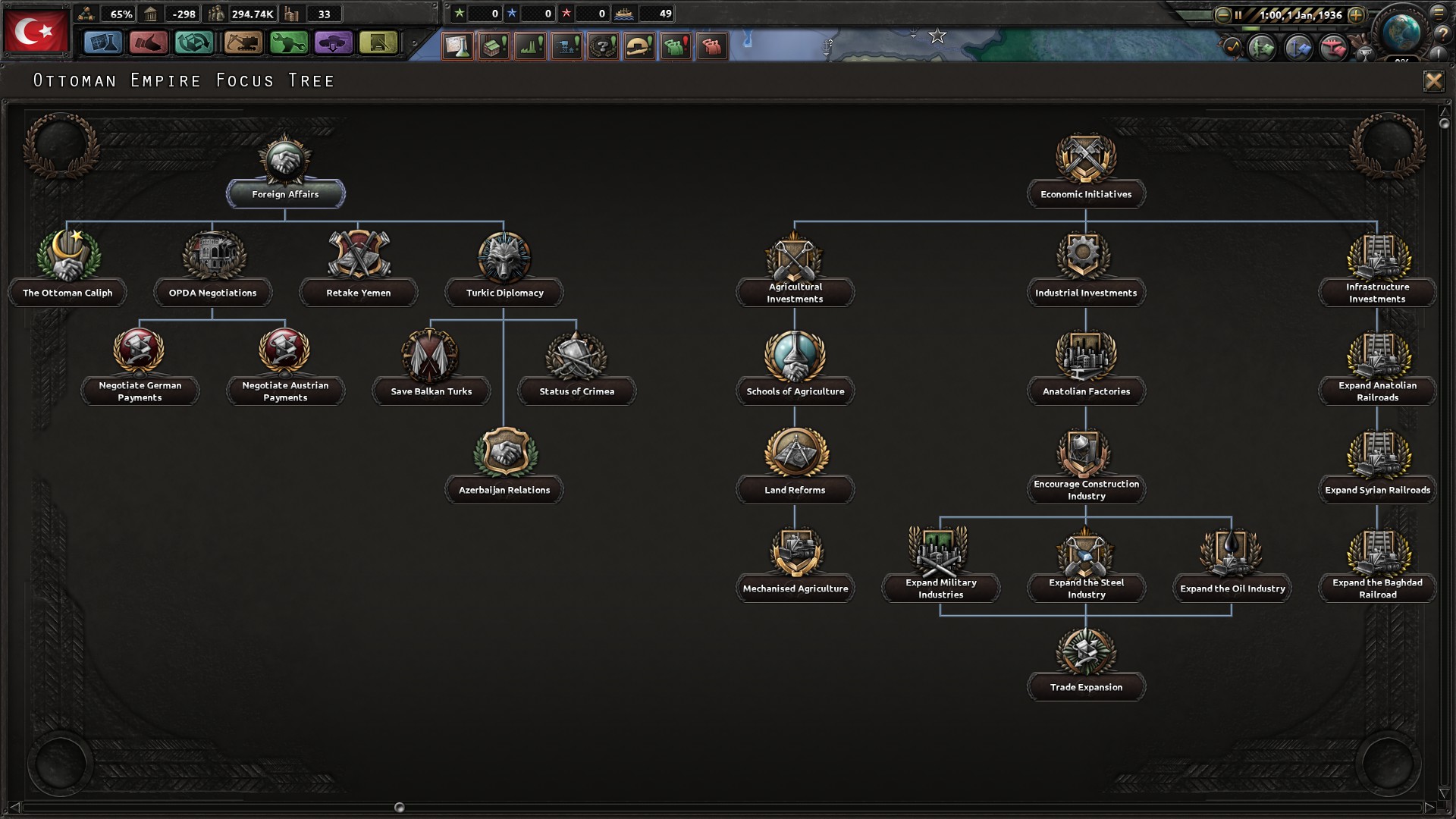Click the green soldiers alert icon
Viewport: 1456px width, 819px height.
pos(676,46)
